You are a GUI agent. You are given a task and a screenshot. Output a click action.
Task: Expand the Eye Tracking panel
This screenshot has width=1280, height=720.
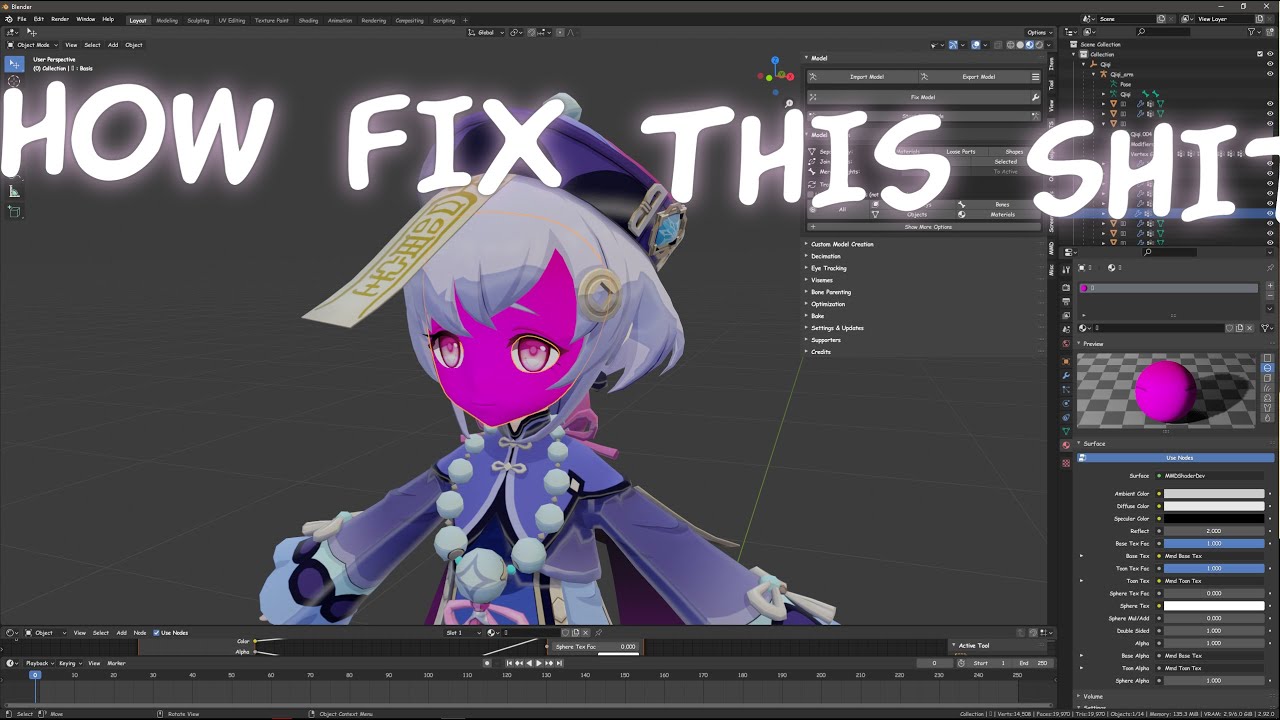tap(828, 268)
